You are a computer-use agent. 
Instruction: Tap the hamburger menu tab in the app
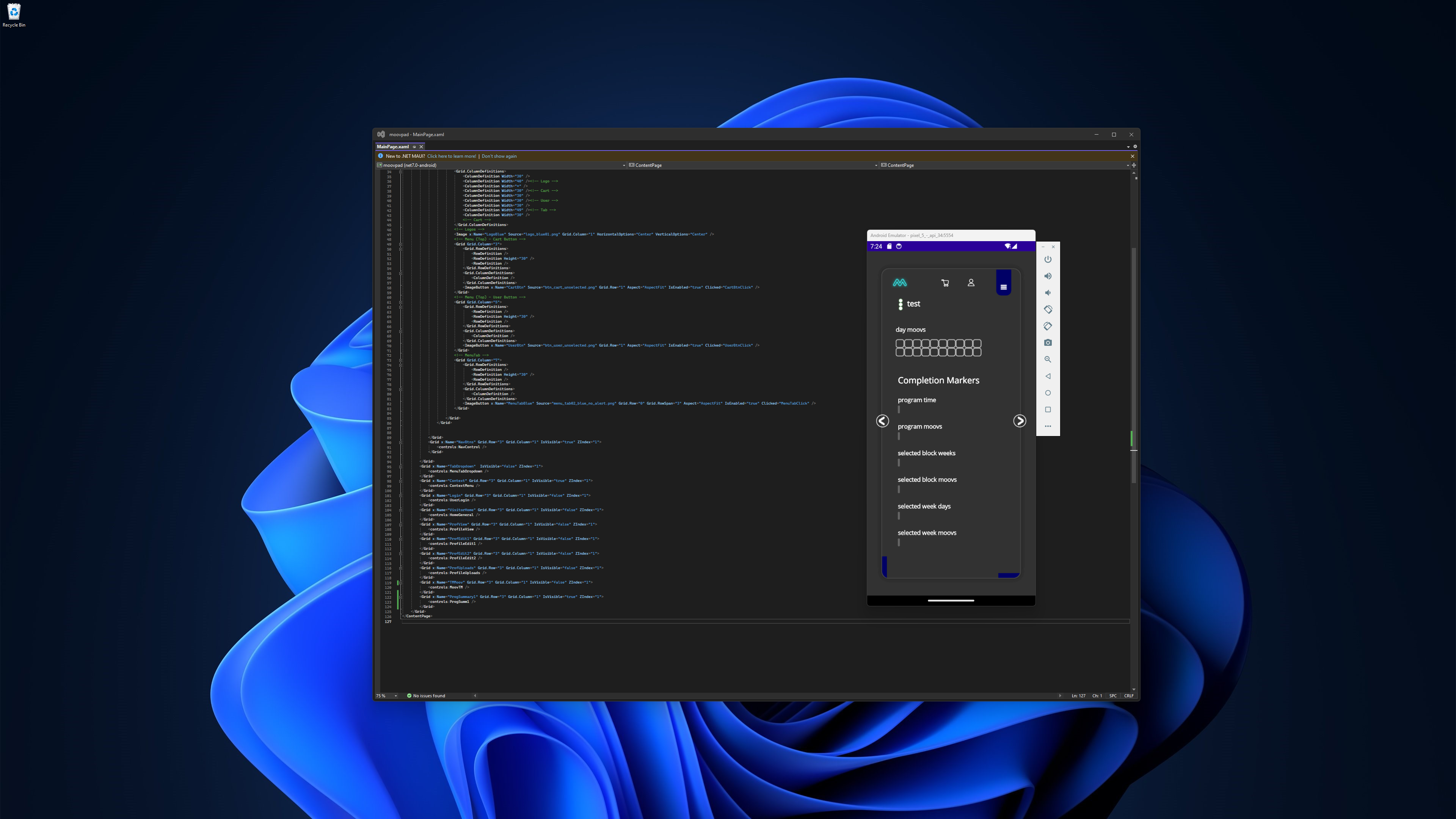pos(1004,283)
